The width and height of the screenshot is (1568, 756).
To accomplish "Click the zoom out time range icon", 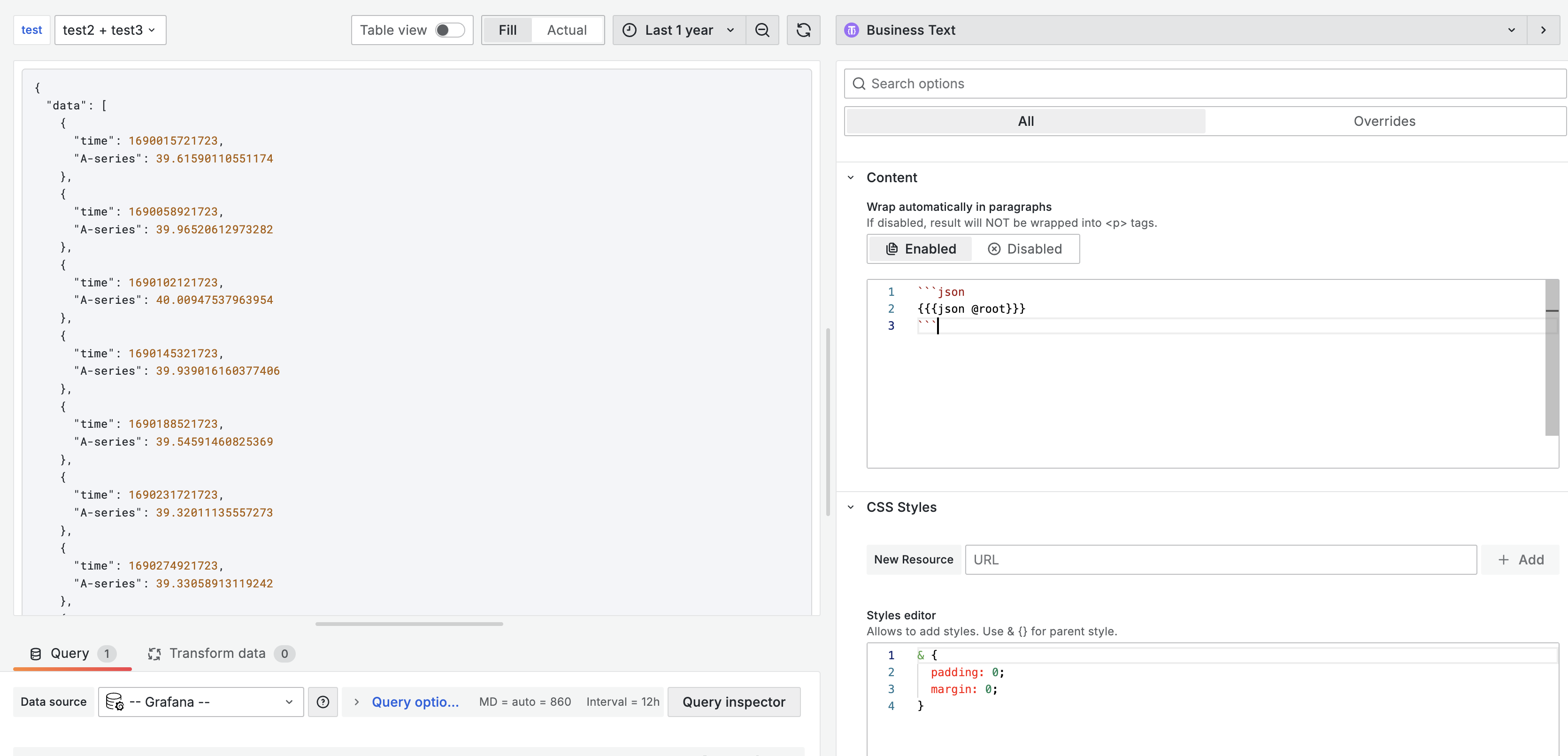I will point(762,30).
